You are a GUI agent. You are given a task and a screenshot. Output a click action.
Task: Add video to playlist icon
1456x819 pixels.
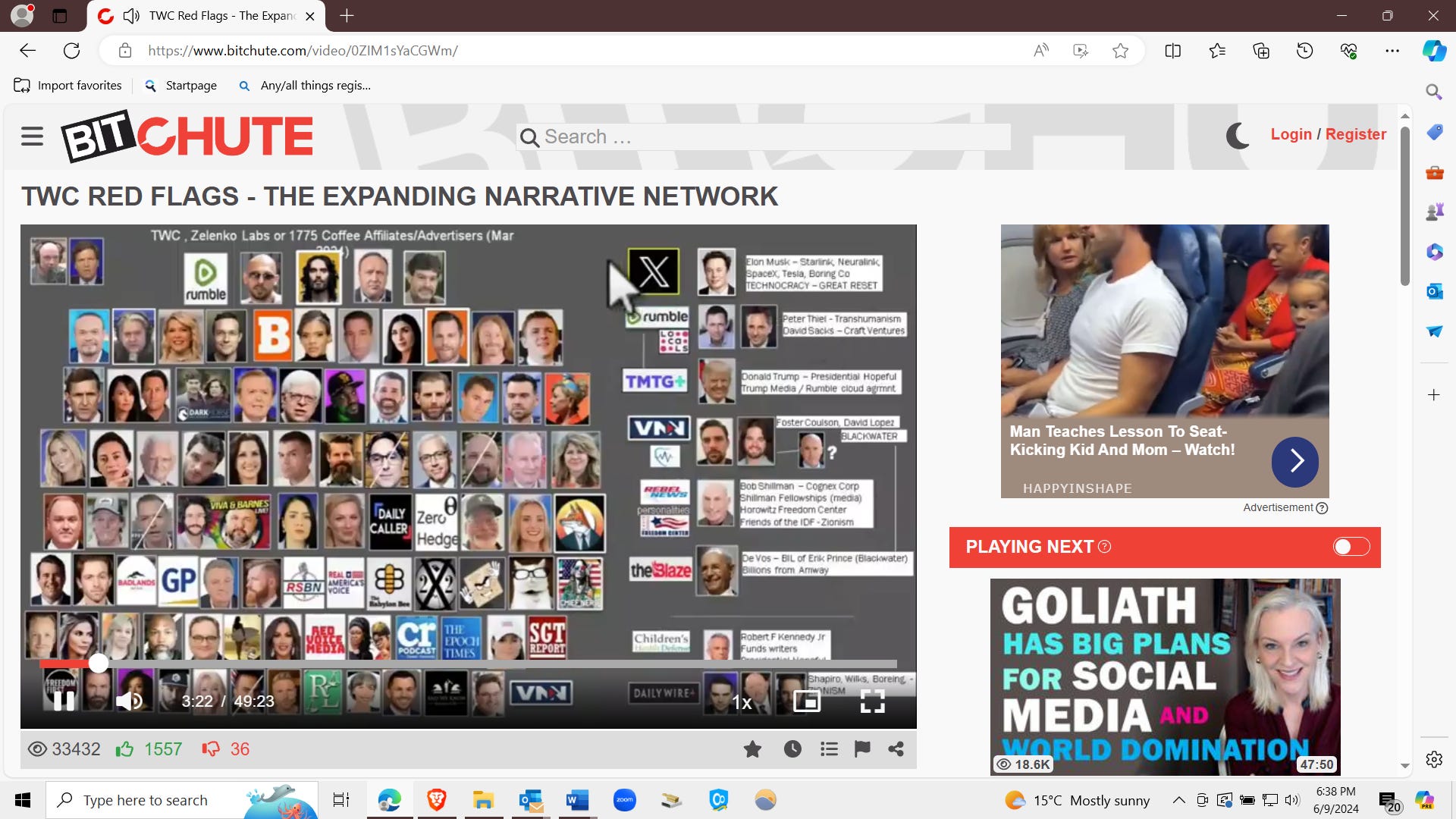coord(829,749)
